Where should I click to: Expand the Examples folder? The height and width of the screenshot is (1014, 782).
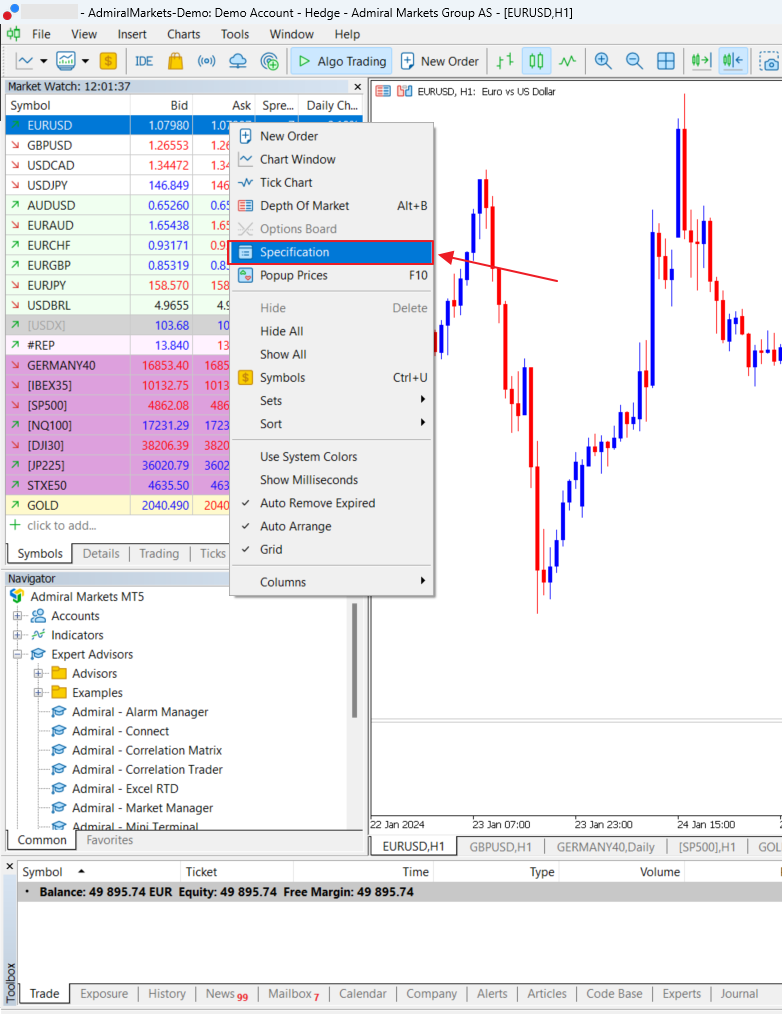click(39, 693)
